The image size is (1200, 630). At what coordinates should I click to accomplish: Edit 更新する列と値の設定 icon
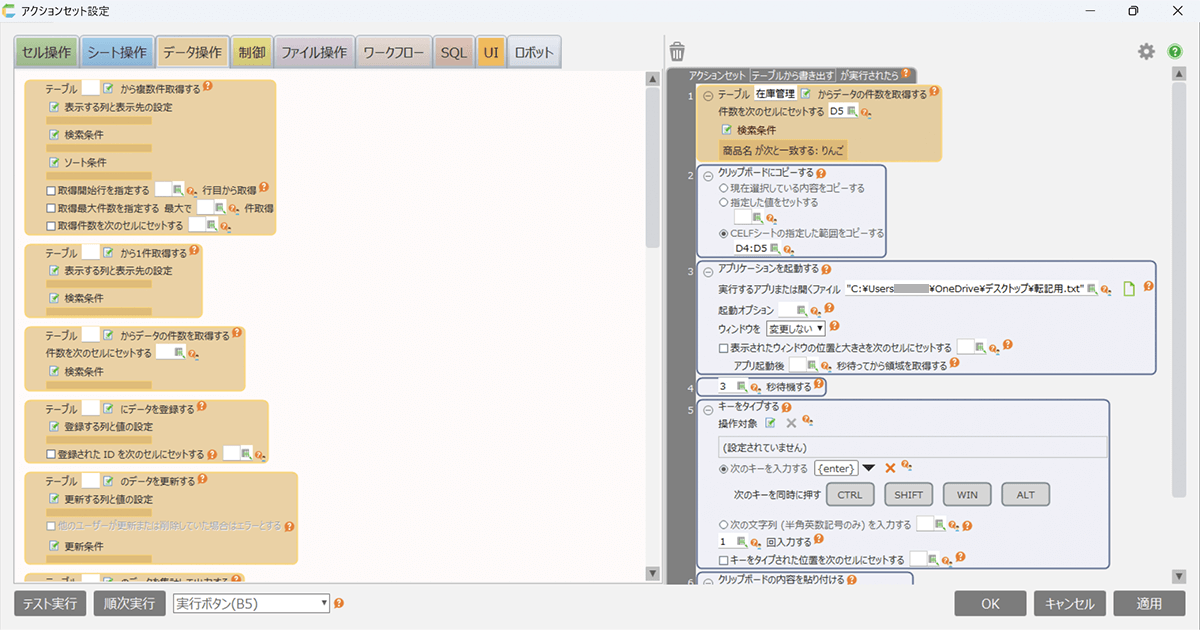[54, 499]
